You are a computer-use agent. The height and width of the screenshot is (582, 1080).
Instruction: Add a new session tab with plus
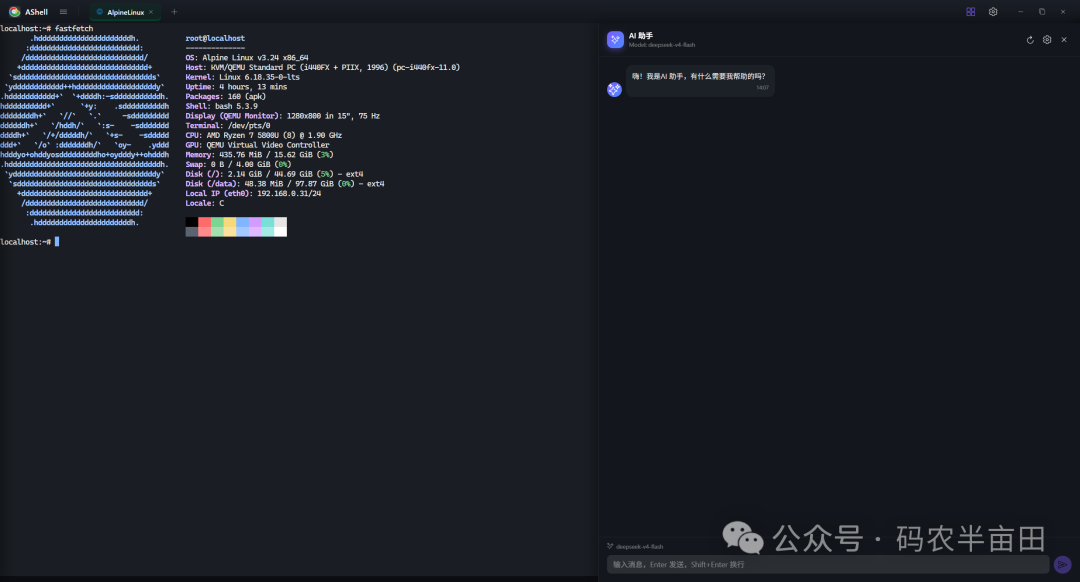pos(174,12)
